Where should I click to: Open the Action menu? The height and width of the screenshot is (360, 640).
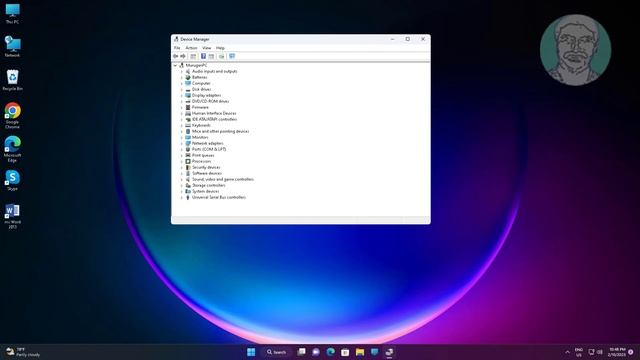point(191,48)
